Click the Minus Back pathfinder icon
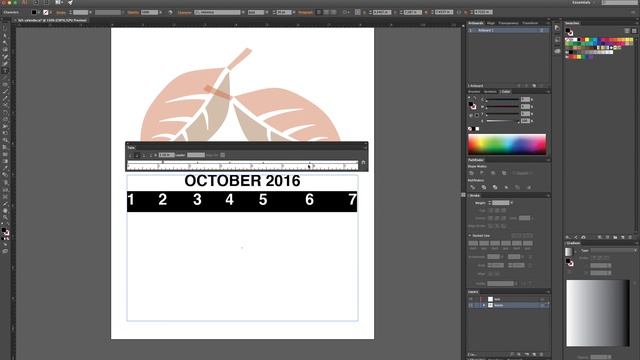The image size is (640, 360). [529, 187]
